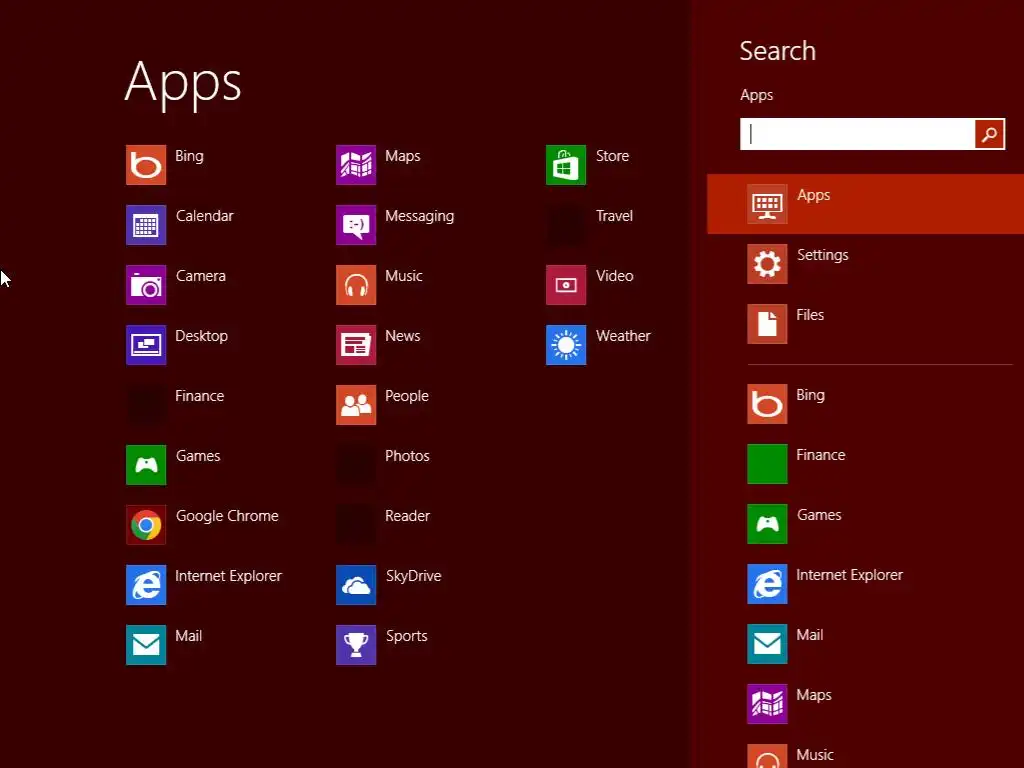Open Google Chrome icon
This screenshot has width=1024, height=768.
[x=146, y=525]
